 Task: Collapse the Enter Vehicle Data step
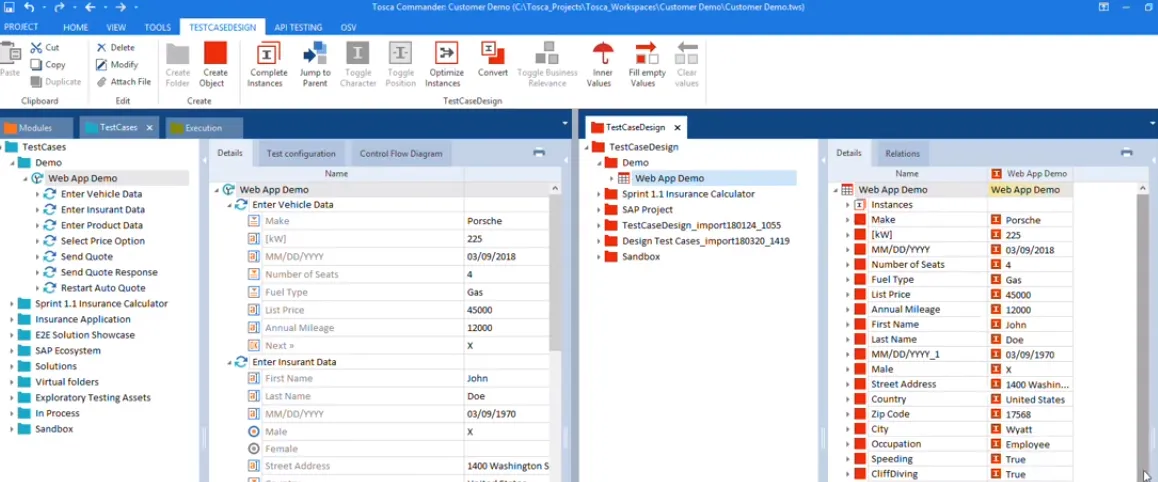(x=229, y=205)
